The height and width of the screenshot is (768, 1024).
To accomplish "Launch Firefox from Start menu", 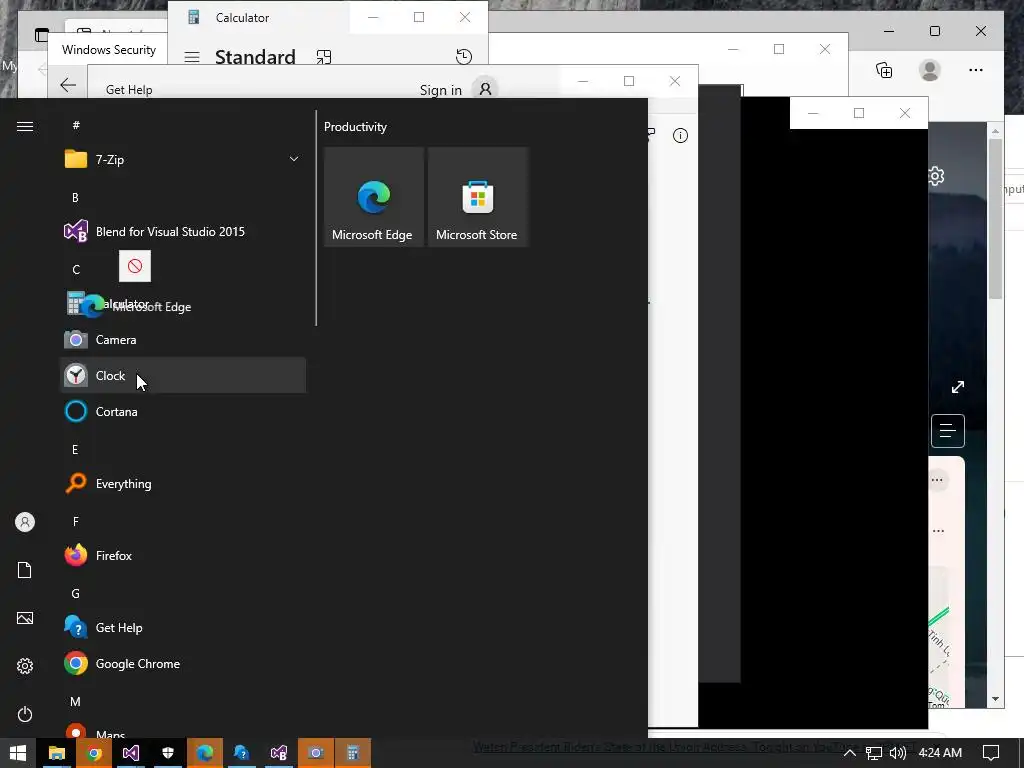I will [x=183, y=556].
